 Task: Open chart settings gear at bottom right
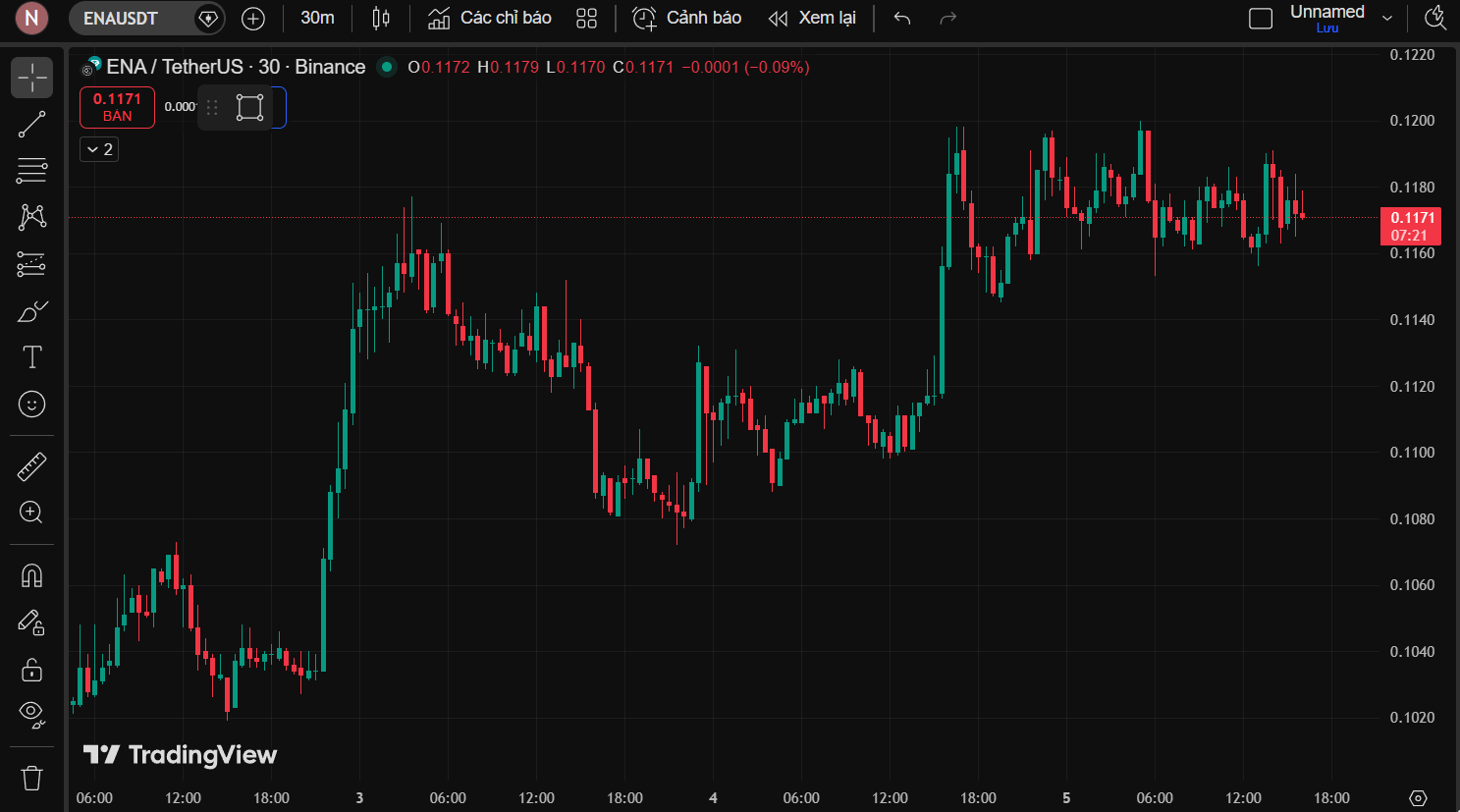(x=1418, y=797)
